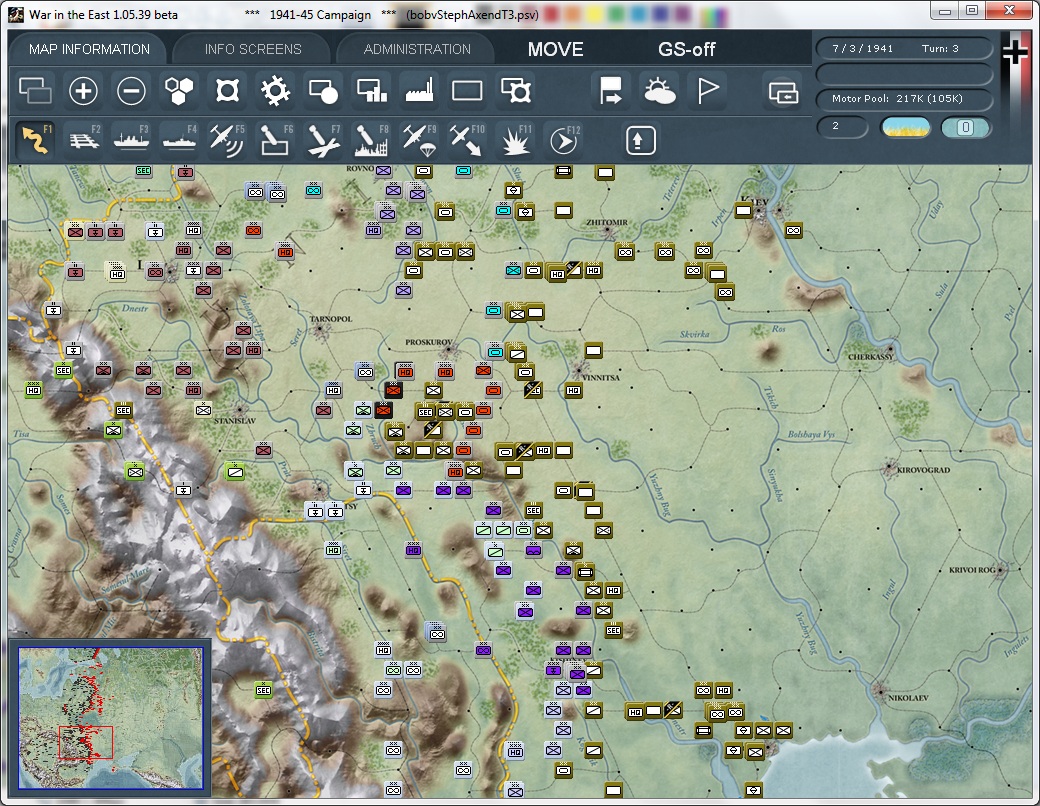Click the screen-with-bar-chart toolbar icon
This screenshot has width=1040, height=806.
(x=371, y=90)
